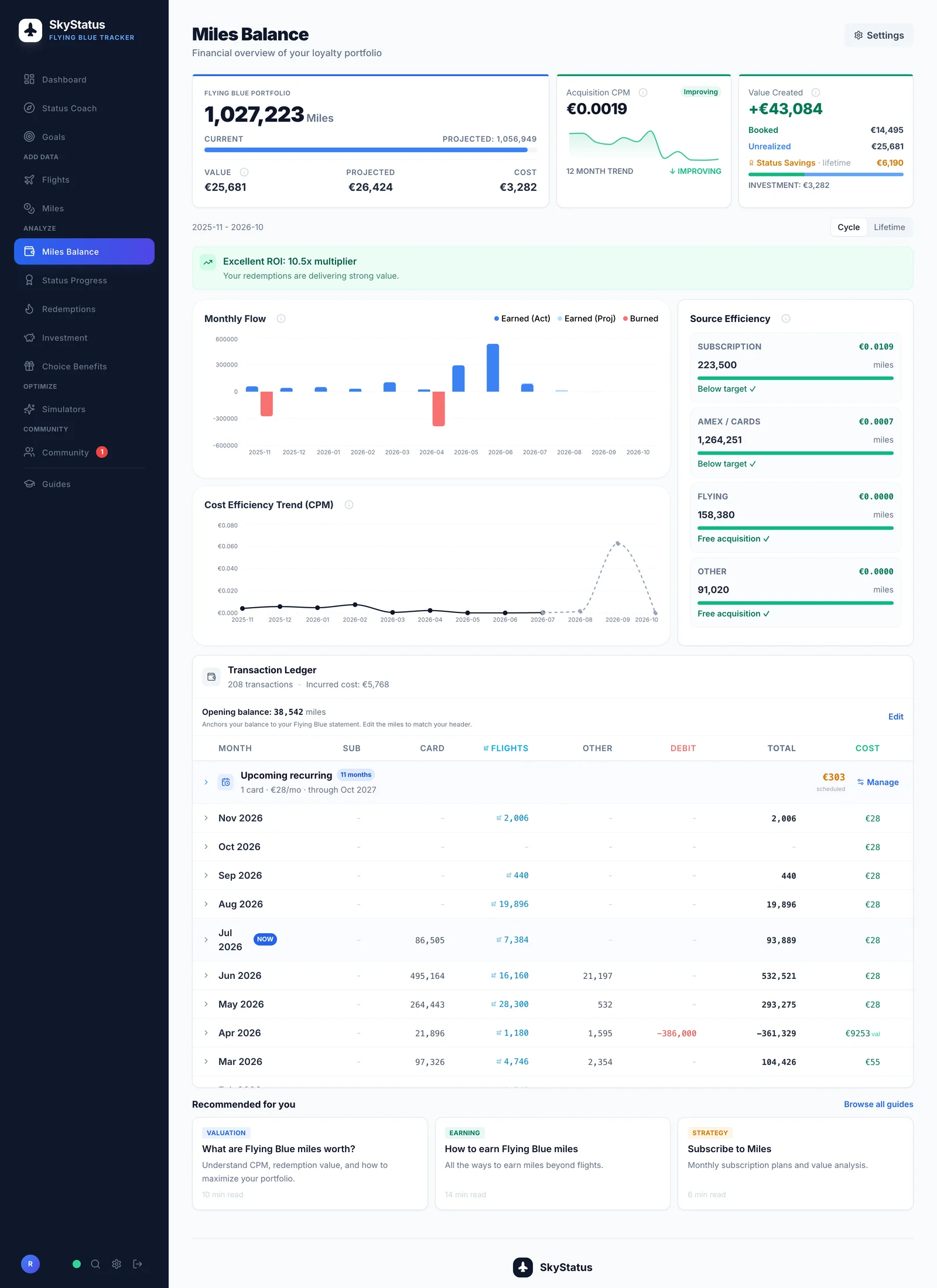
Task: Click the Community notification badge
Action: (x=102, y=452)
